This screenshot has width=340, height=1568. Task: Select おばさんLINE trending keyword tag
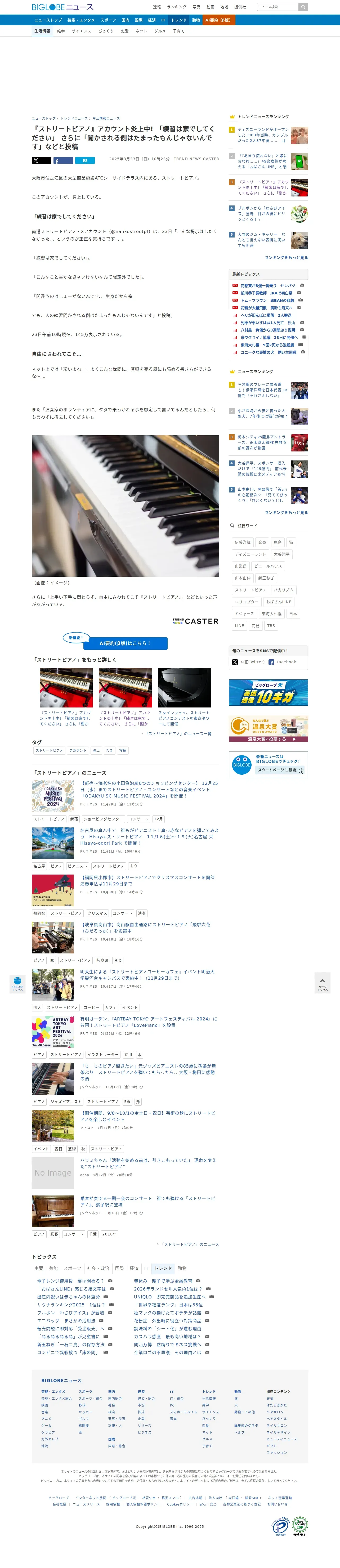click(279, 602)
